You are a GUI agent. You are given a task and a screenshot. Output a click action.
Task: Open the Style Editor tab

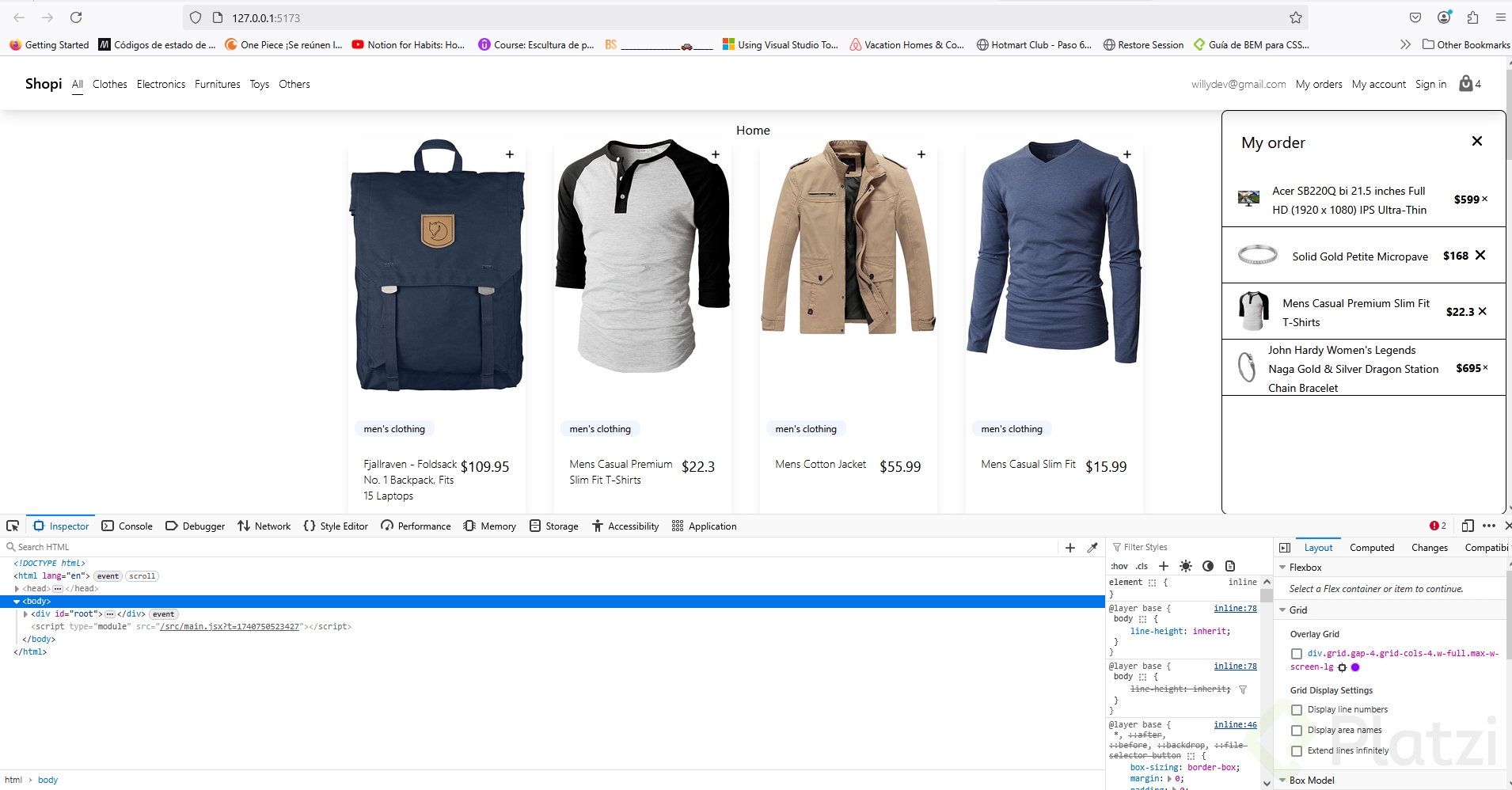pyautogui.click(x=336, y=526)
